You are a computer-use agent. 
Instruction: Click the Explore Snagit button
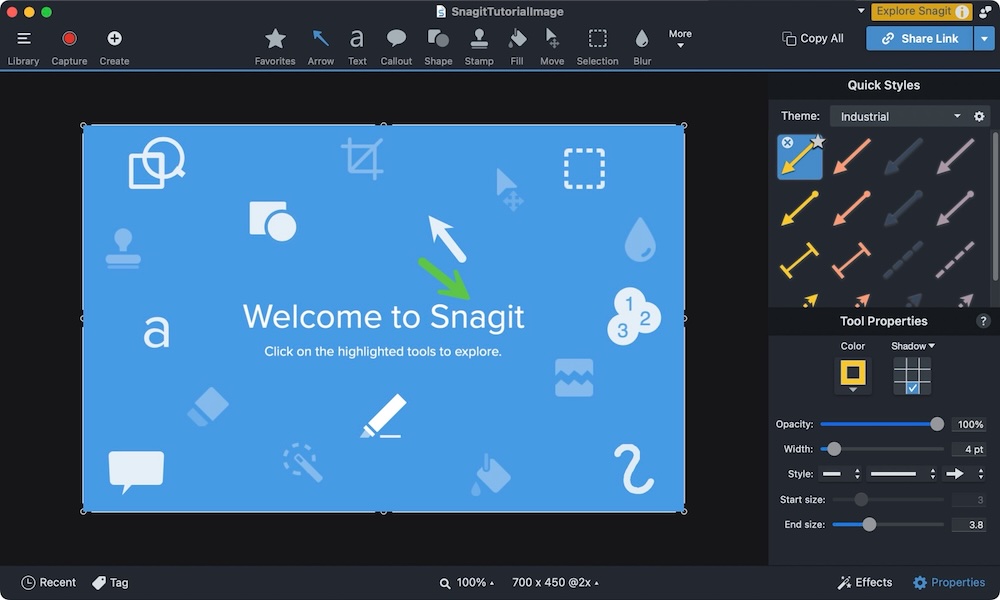(921, 11)
